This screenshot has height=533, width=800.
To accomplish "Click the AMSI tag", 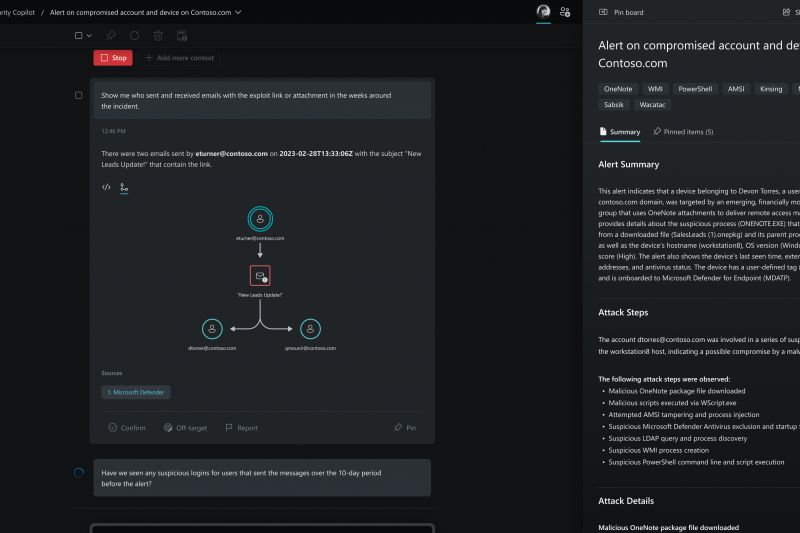I will [x=736, y=89].
